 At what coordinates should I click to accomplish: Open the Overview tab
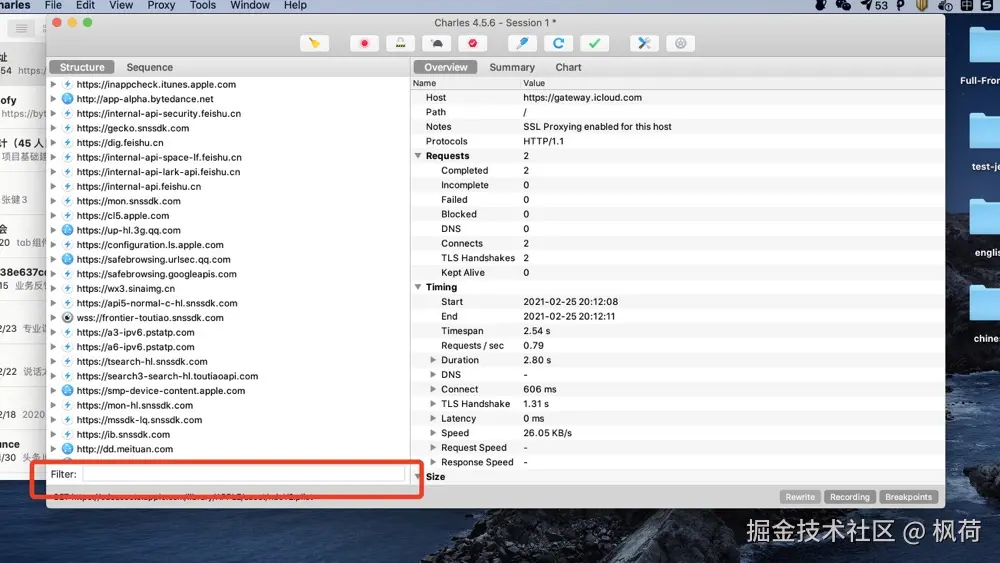(445, 67)
